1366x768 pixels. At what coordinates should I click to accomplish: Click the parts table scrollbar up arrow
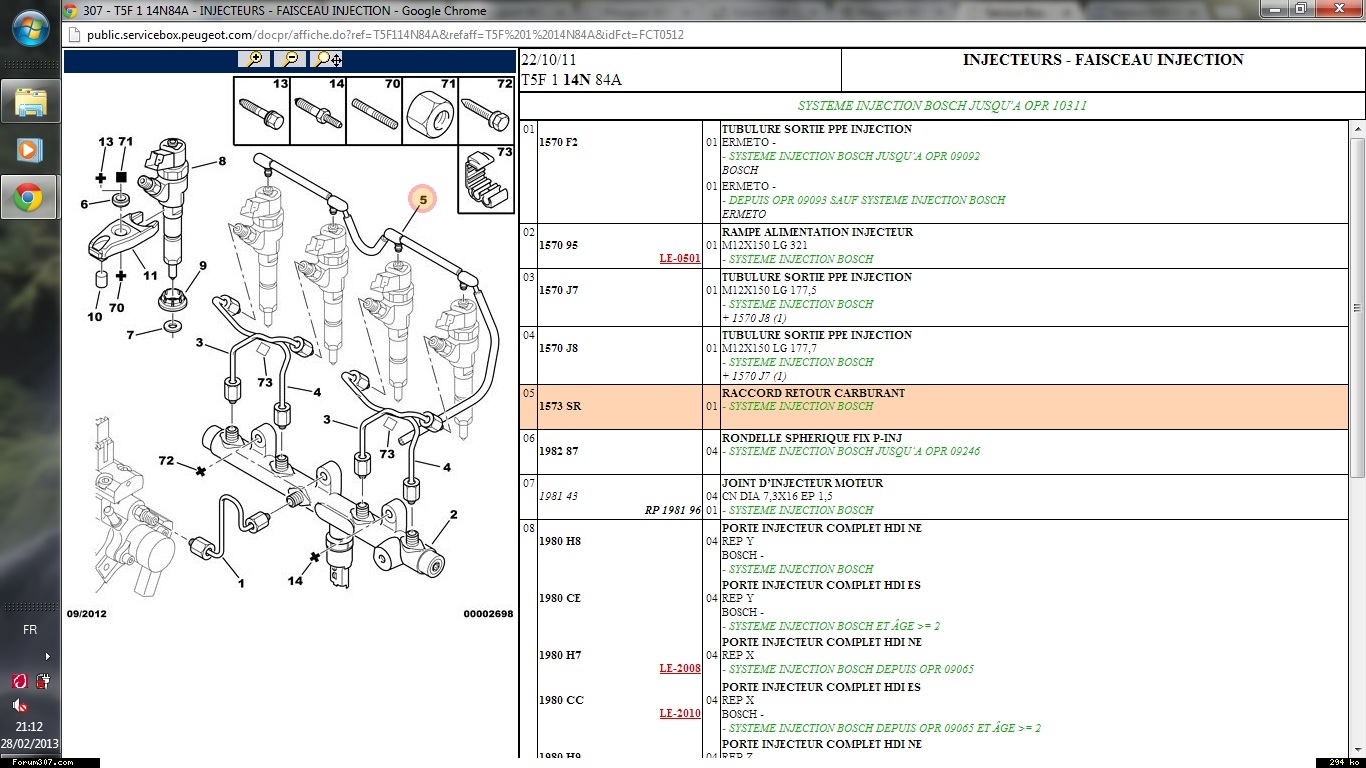click(1357, 129)
